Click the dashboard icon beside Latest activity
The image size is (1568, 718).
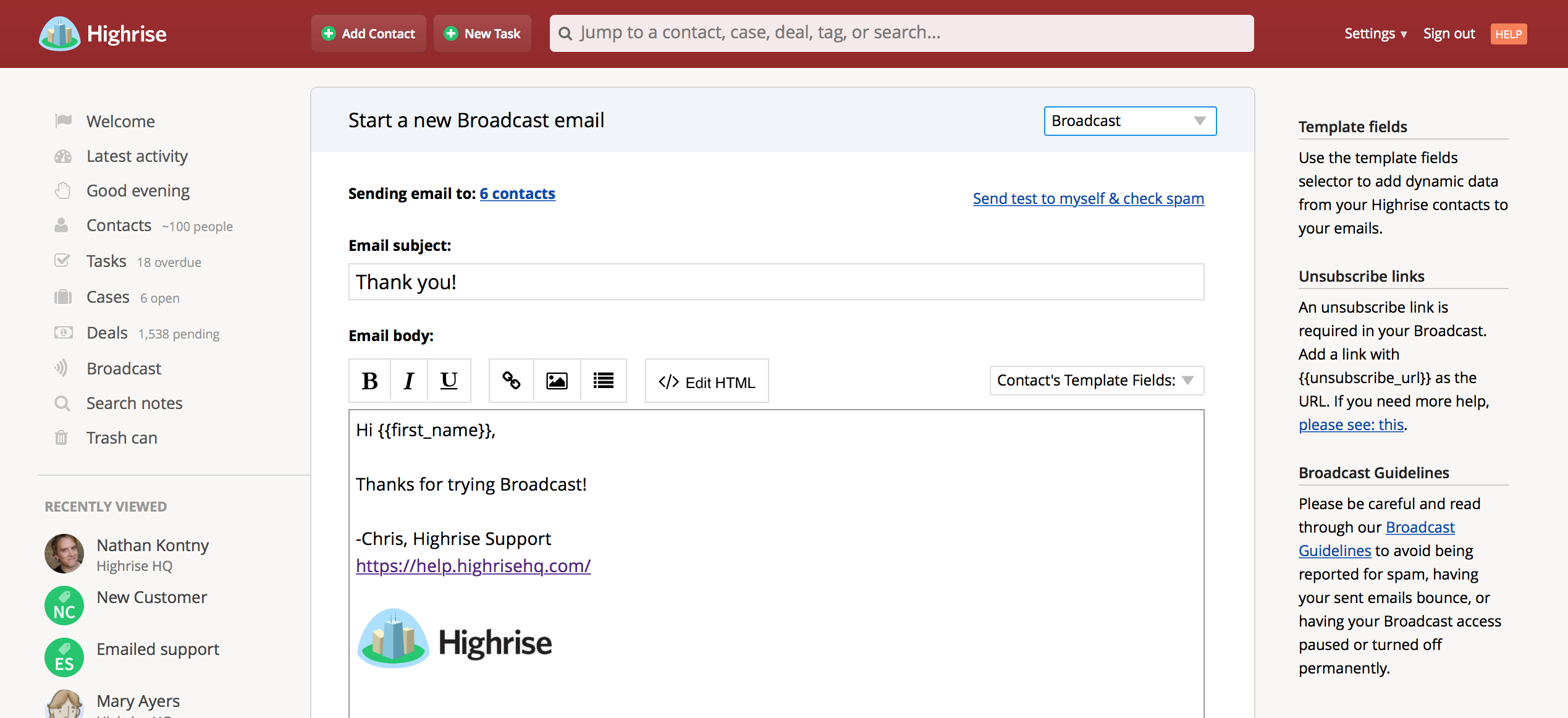click(63, 156)
